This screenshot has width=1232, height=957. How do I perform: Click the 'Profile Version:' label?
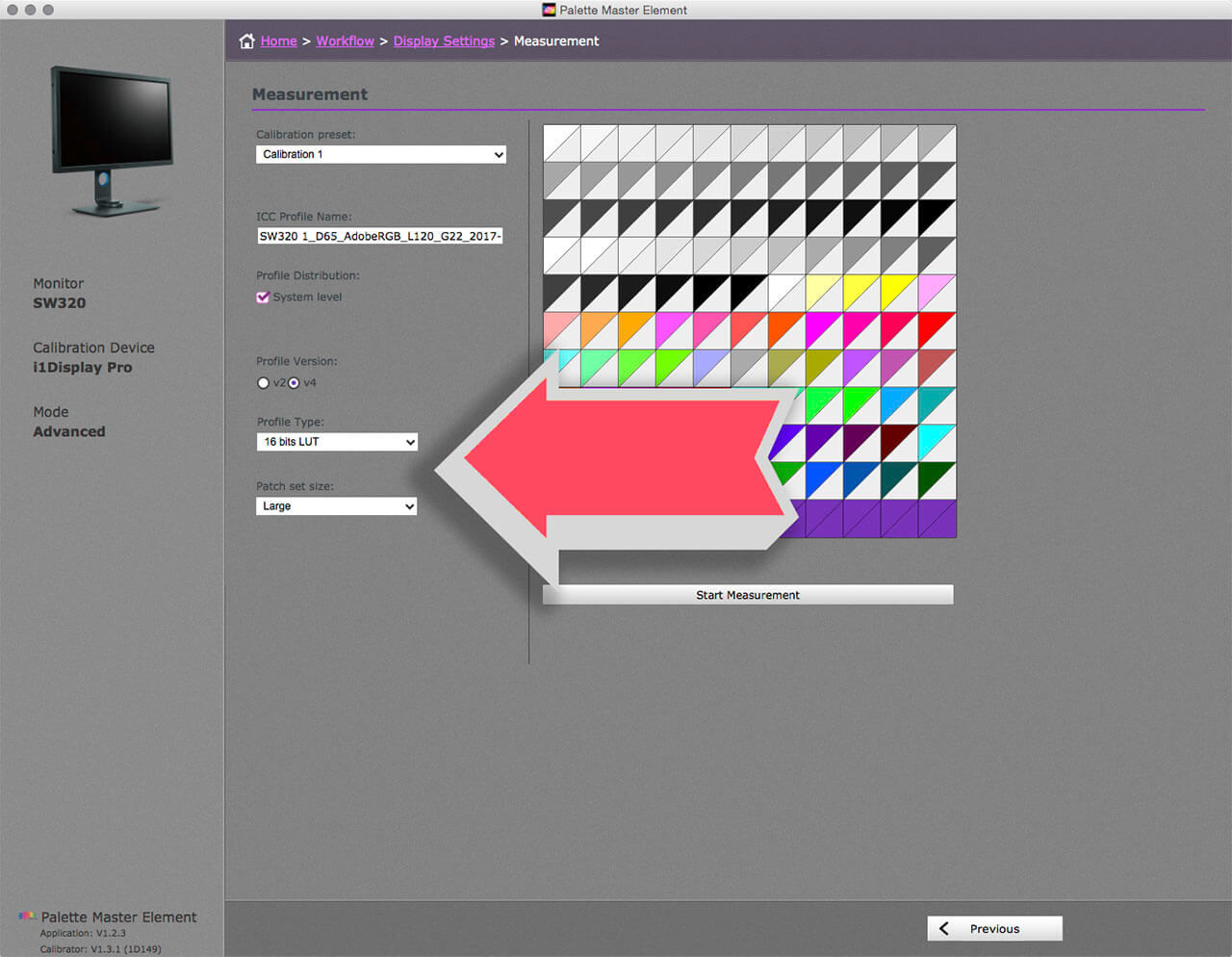tap(296, 361)
